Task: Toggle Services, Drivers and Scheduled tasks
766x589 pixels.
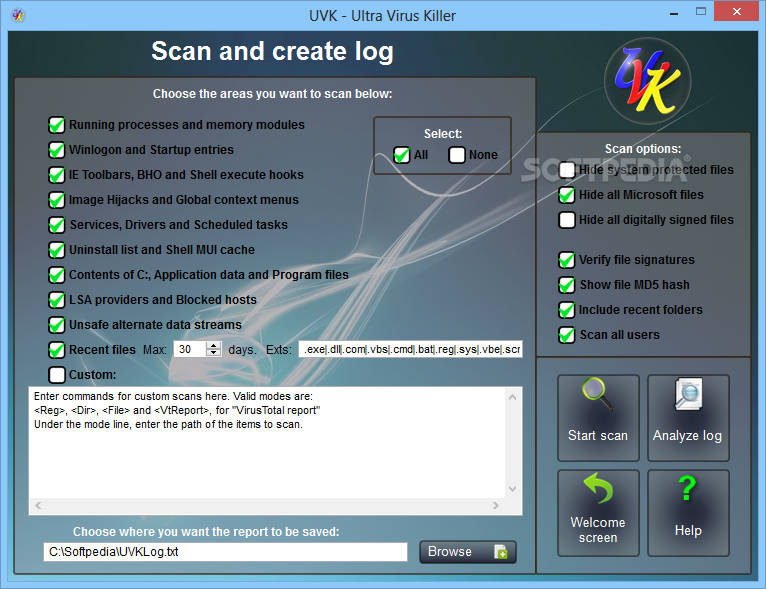Action: pos(57,225)
